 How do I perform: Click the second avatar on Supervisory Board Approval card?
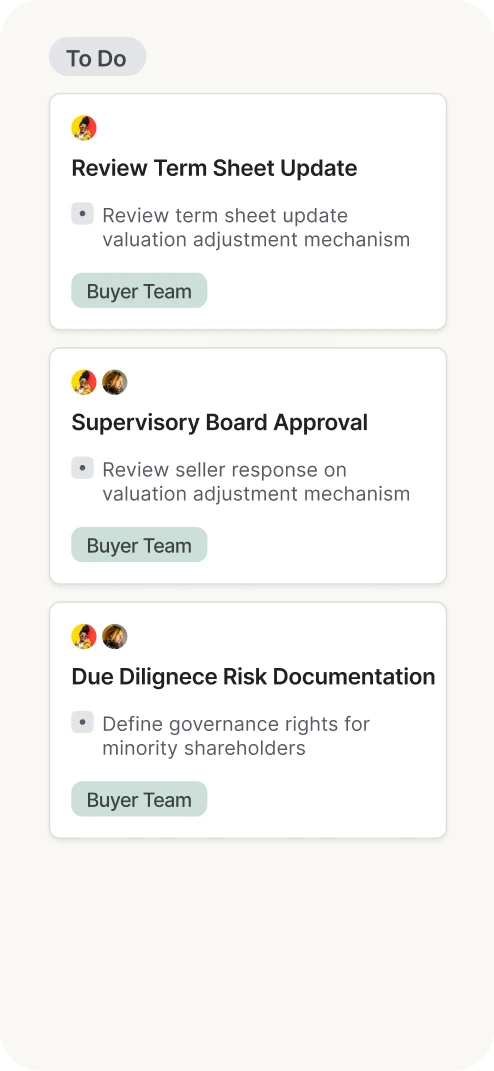pyautogui.click(x=115, y=382)
